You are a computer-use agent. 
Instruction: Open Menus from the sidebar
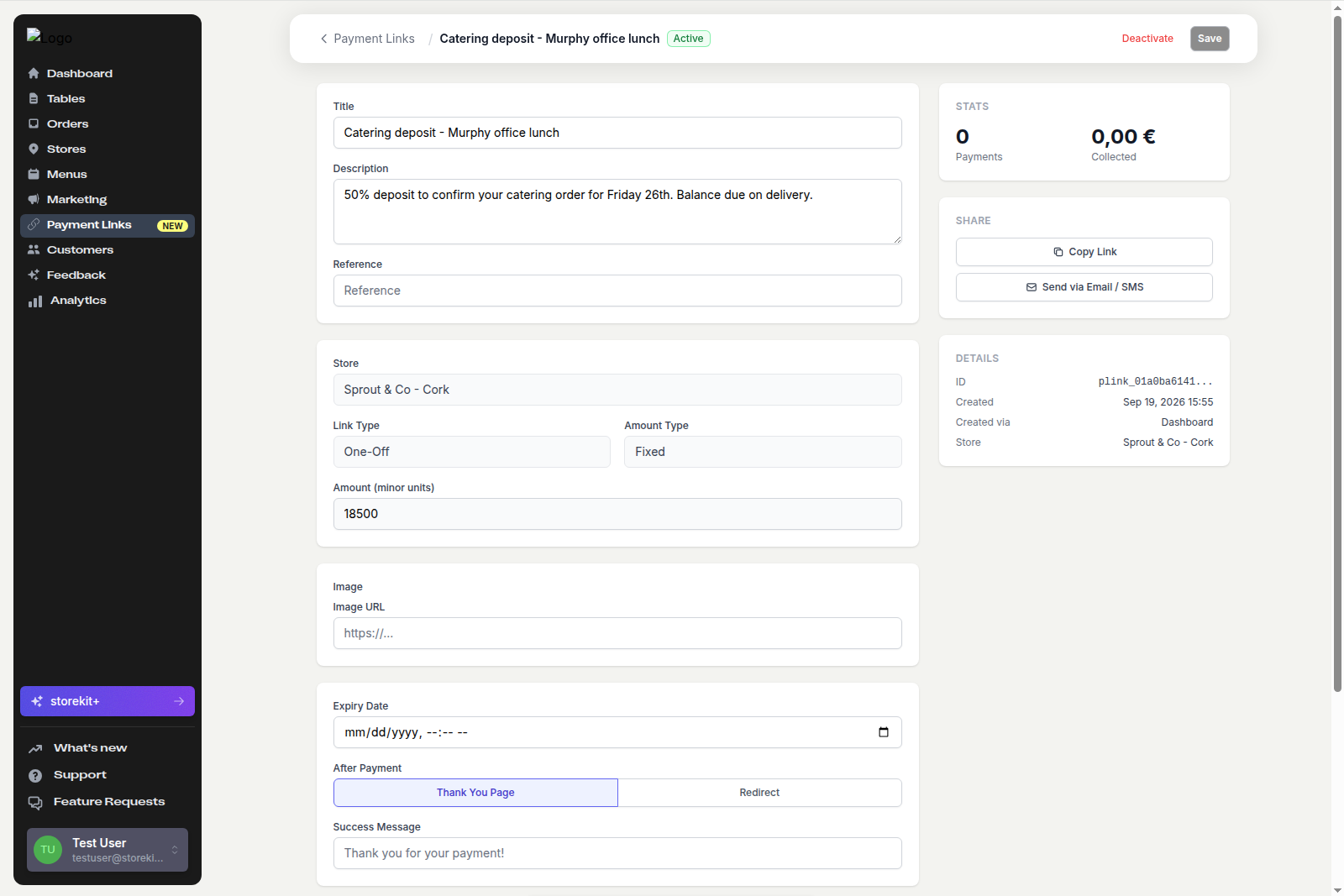[108, 175]
